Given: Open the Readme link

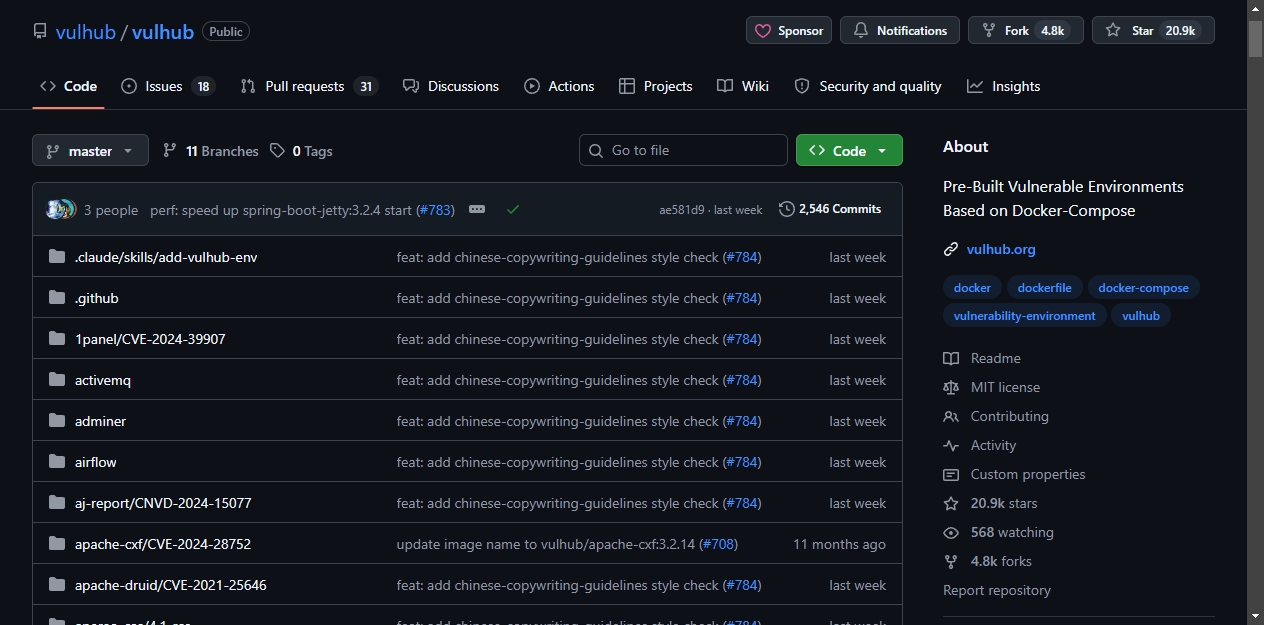Looking at the screenshot, I should click(x=982, y=358).
